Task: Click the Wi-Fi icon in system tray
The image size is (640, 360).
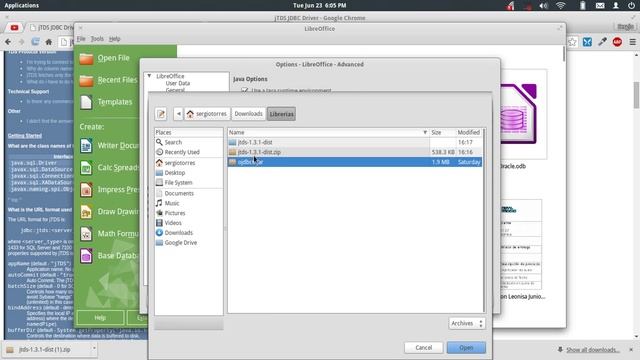Action: coord(561,5)
